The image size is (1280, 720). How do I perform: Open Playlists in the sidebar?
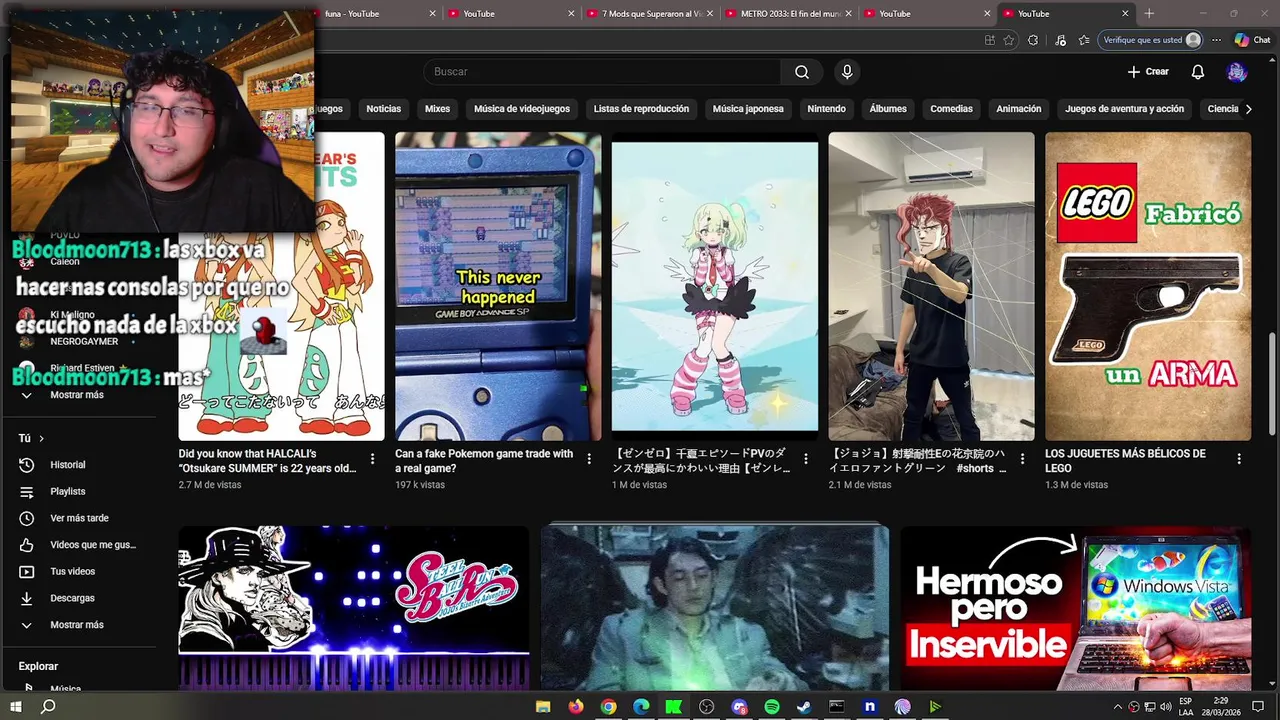coord(68,492)
